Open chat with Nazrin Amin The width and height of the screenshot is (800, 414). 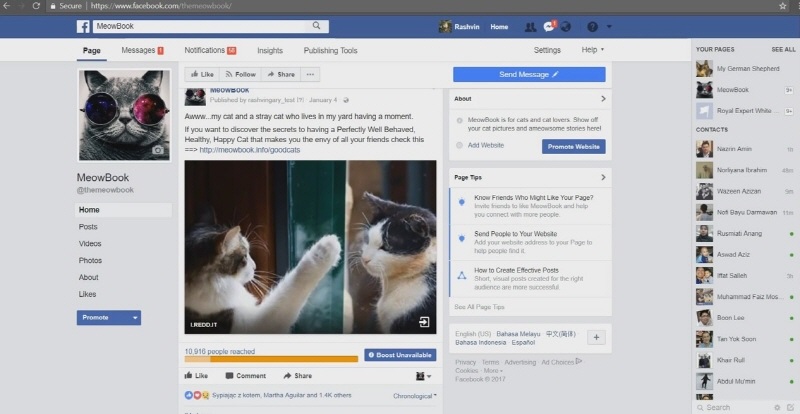745,149
